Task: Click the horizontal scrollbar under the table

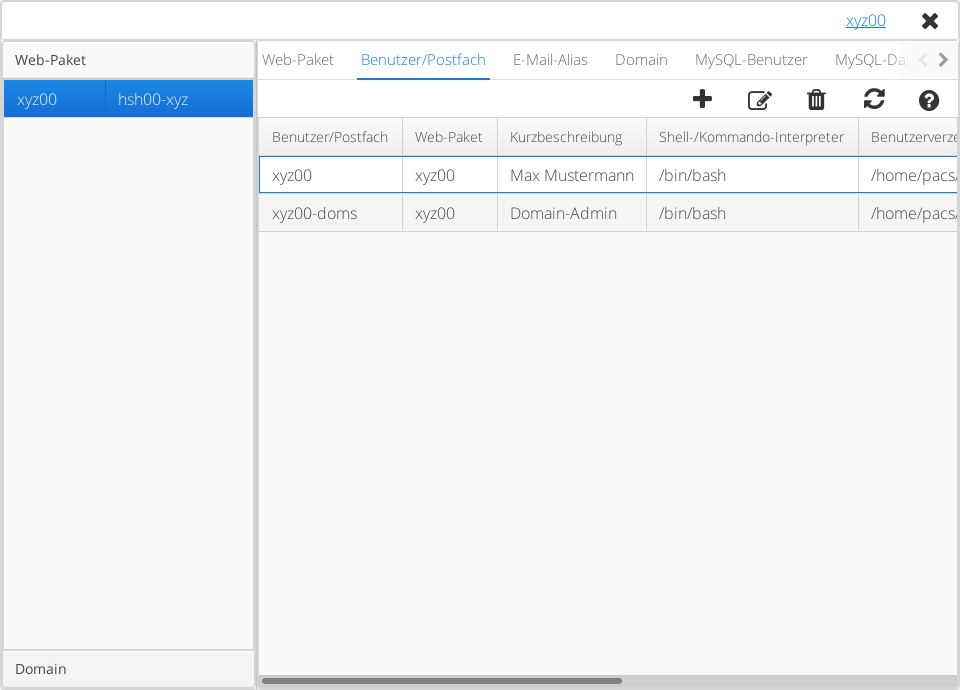Action: (442, 681)
